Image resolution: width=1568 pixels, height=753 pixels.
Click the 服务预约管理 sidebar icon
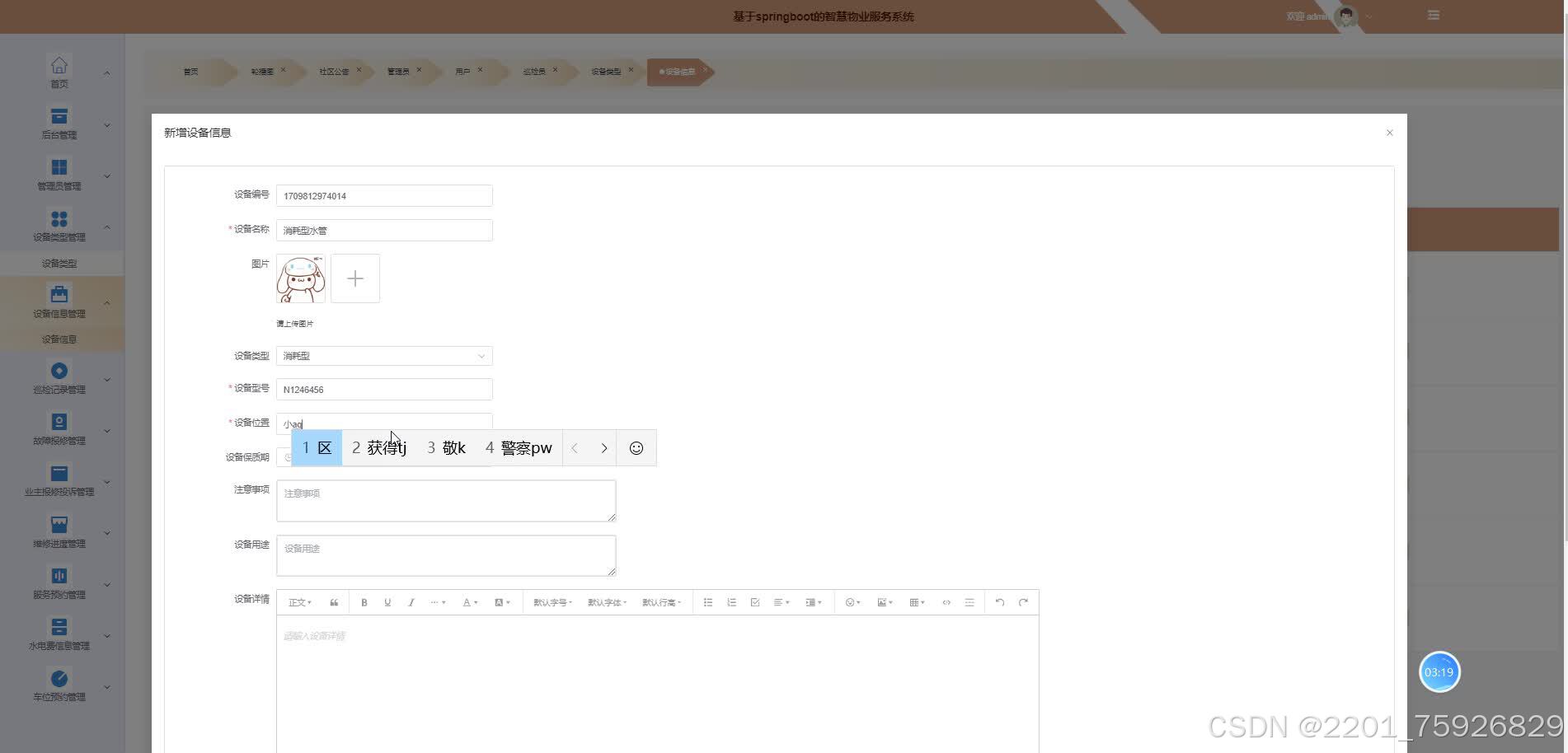click(x=59, y=576)
